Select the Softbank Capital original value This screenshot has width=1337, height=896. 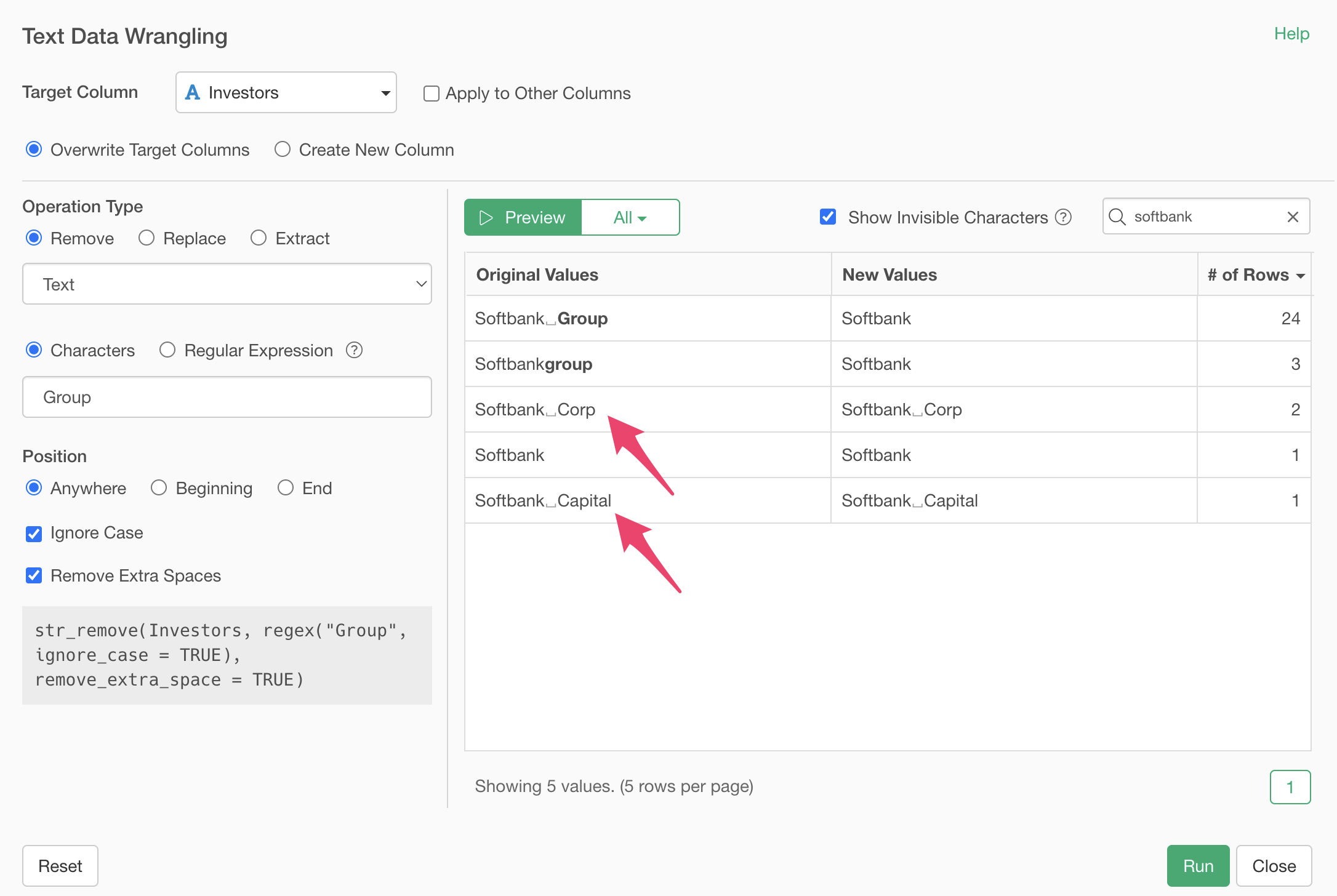pyautogui.click(x=648, y=501)
